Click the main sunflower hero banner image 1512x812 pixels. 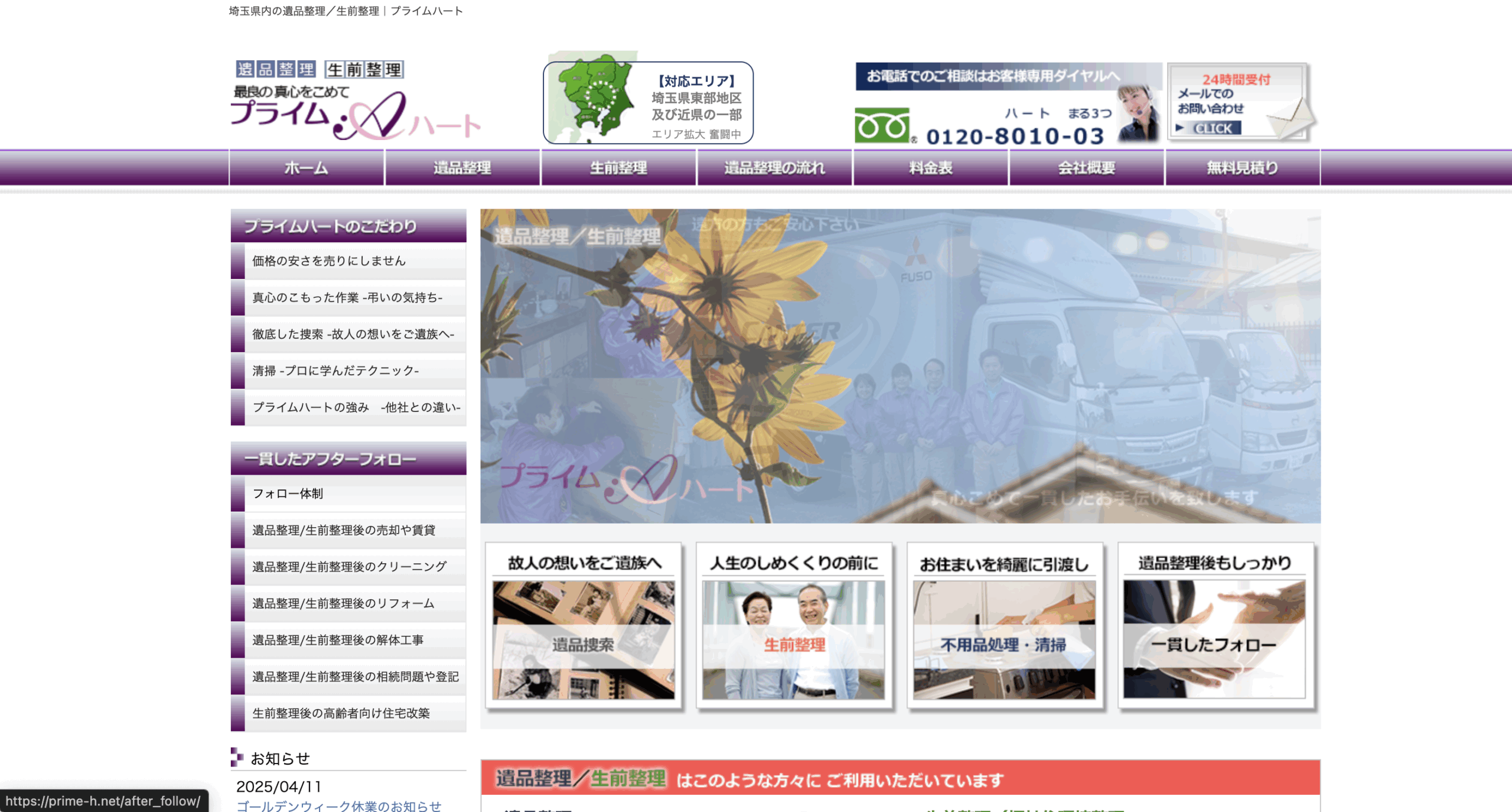coord(900,366)
